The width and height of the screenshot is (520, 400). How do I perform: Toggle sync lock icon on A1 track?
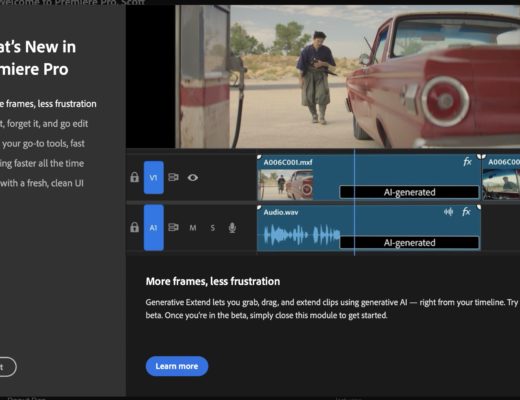click(173, 228)
